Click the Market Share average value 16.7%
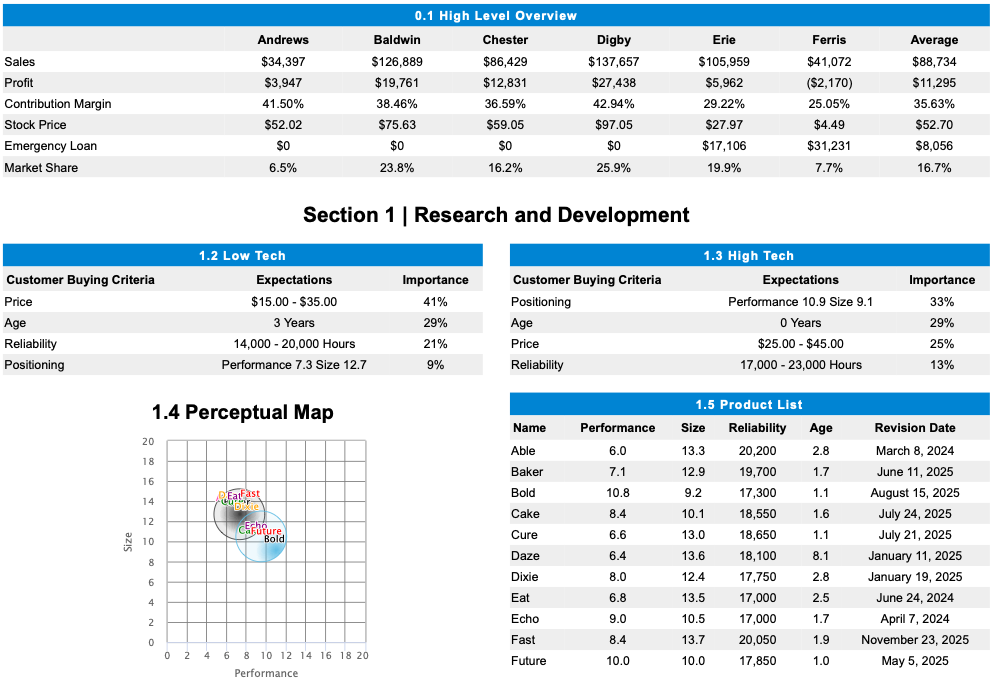 click(934, 167)
